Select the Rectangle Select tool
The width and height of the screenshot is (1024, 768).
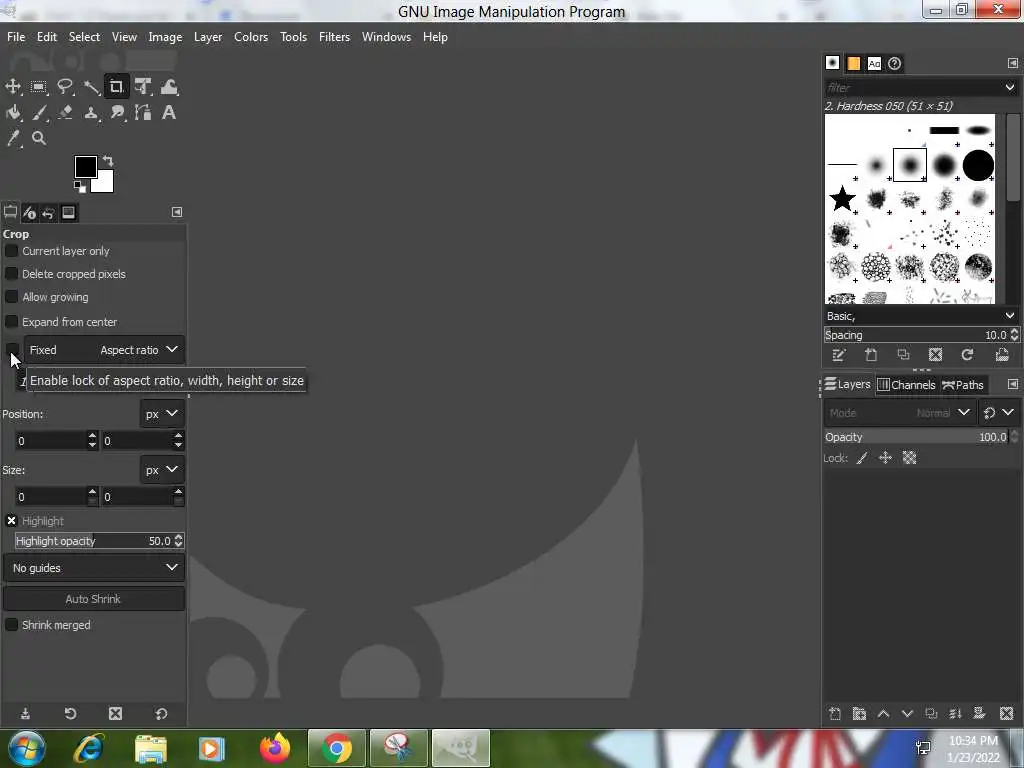click(x=39, y=87)
